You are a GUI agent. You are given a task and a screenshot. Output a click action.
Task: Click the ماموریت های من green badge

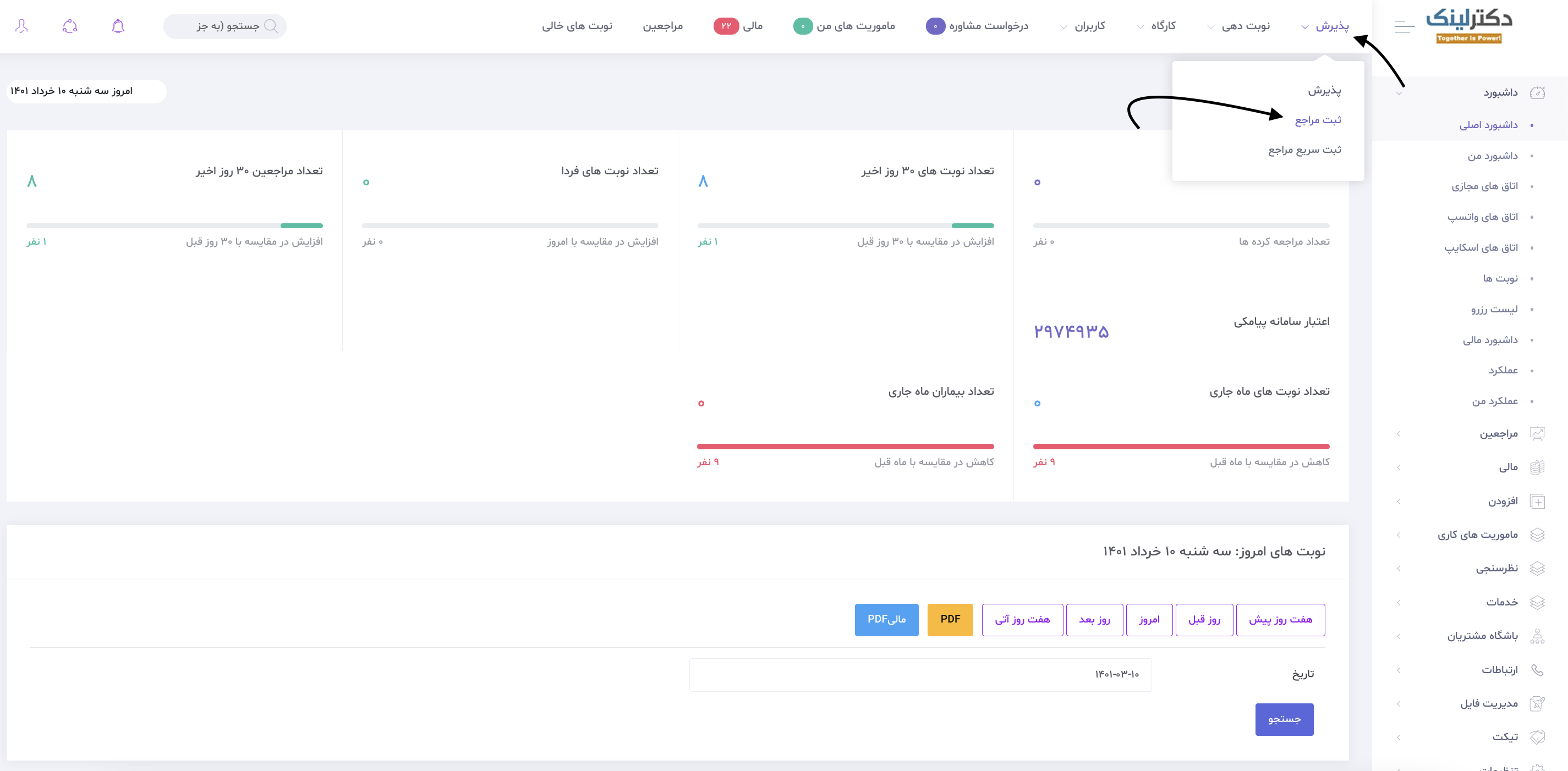coord(803,26)
